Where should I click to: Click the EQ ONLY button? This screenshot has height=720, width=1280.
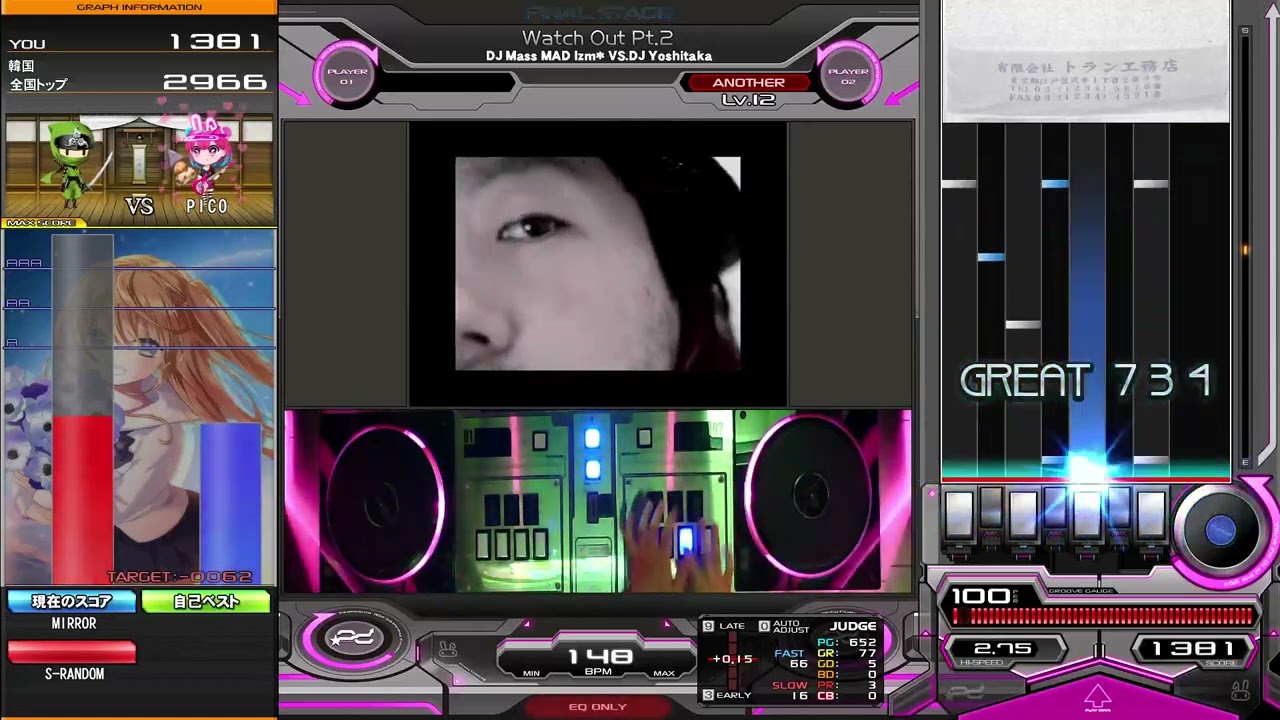click(x=597, y=706)
